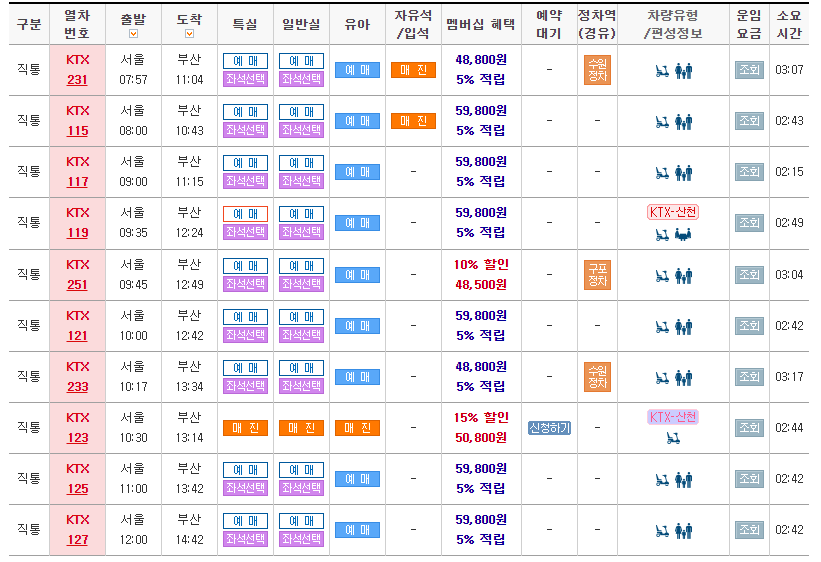The image size is (821, 562).
Task: Open train number KTX 127 link
Action: pos(77,540)
